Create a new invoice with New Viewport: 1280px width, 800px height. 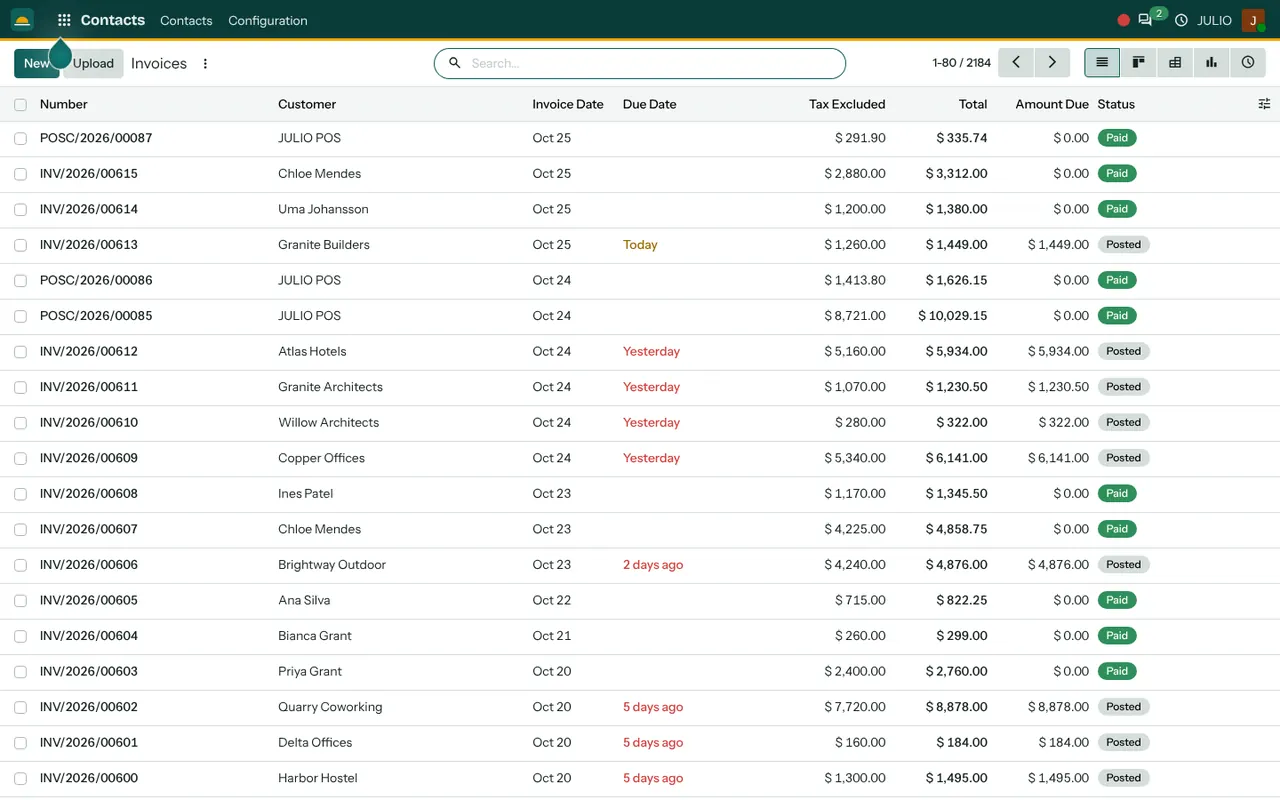pyautogui.click(x=36, y=63)
